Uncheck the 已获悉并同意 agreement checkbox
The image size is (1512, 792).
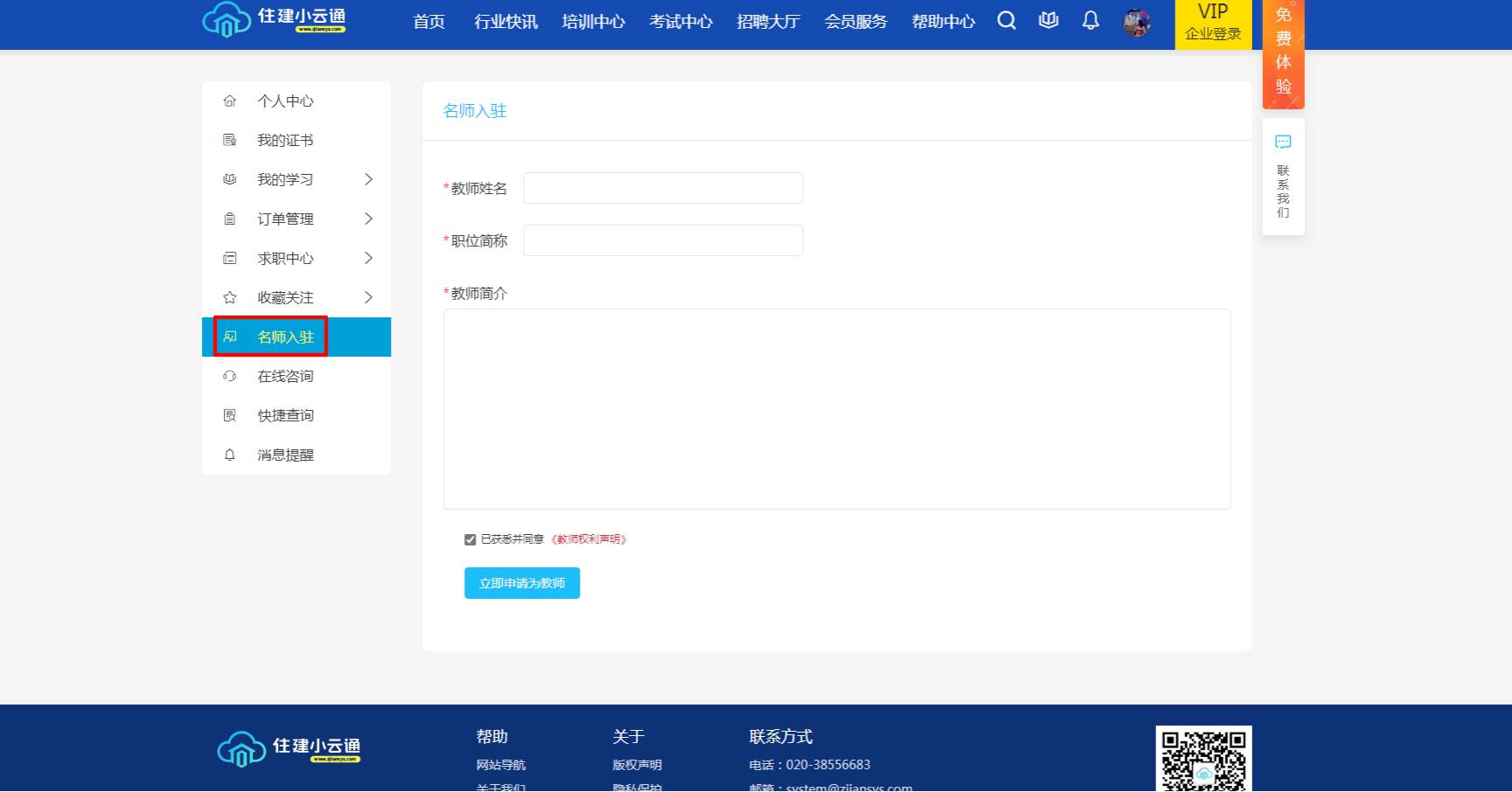point(470,538)
